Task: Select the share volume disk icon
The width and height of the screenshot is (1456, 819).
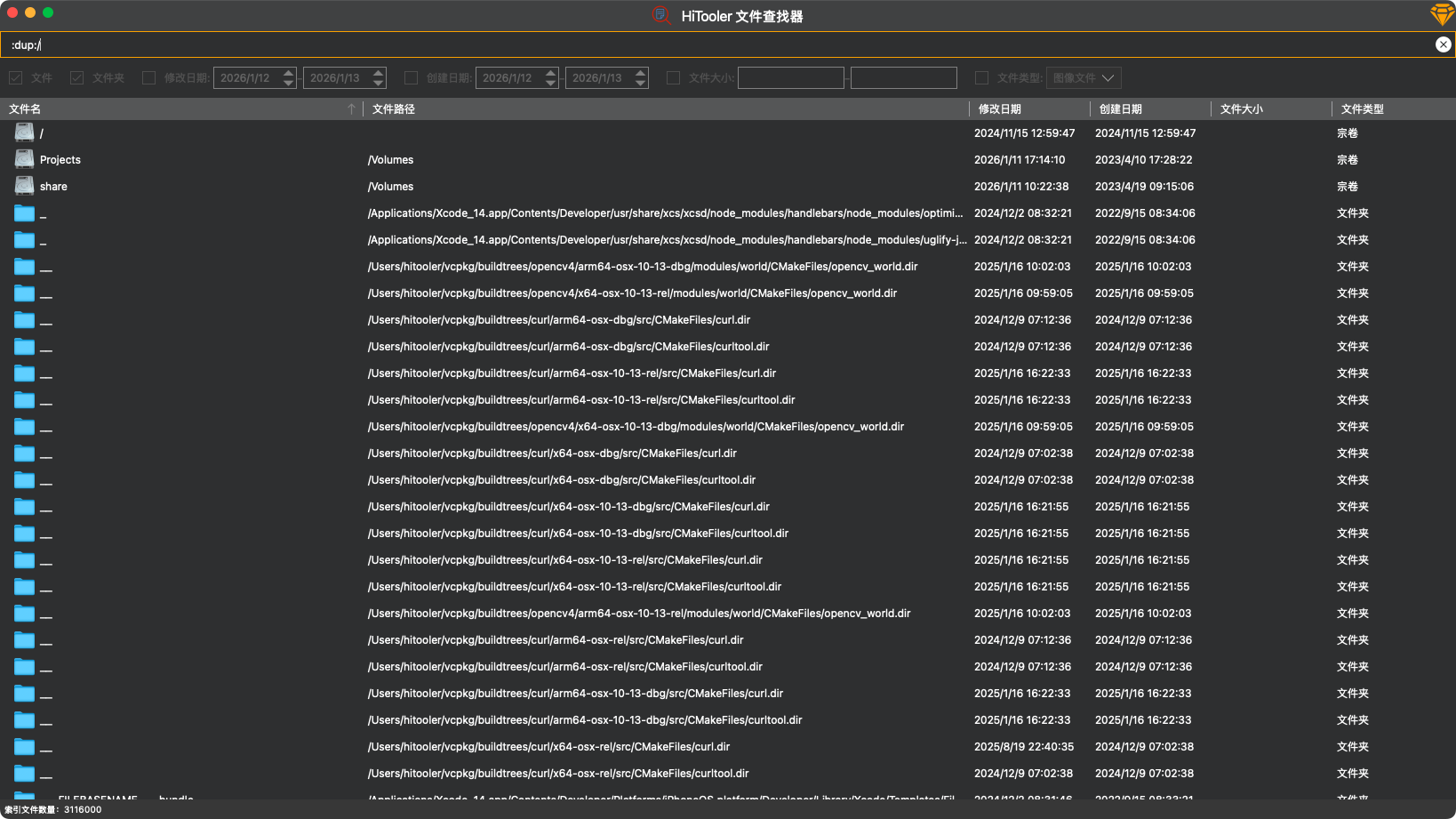Action: [24, 186]
